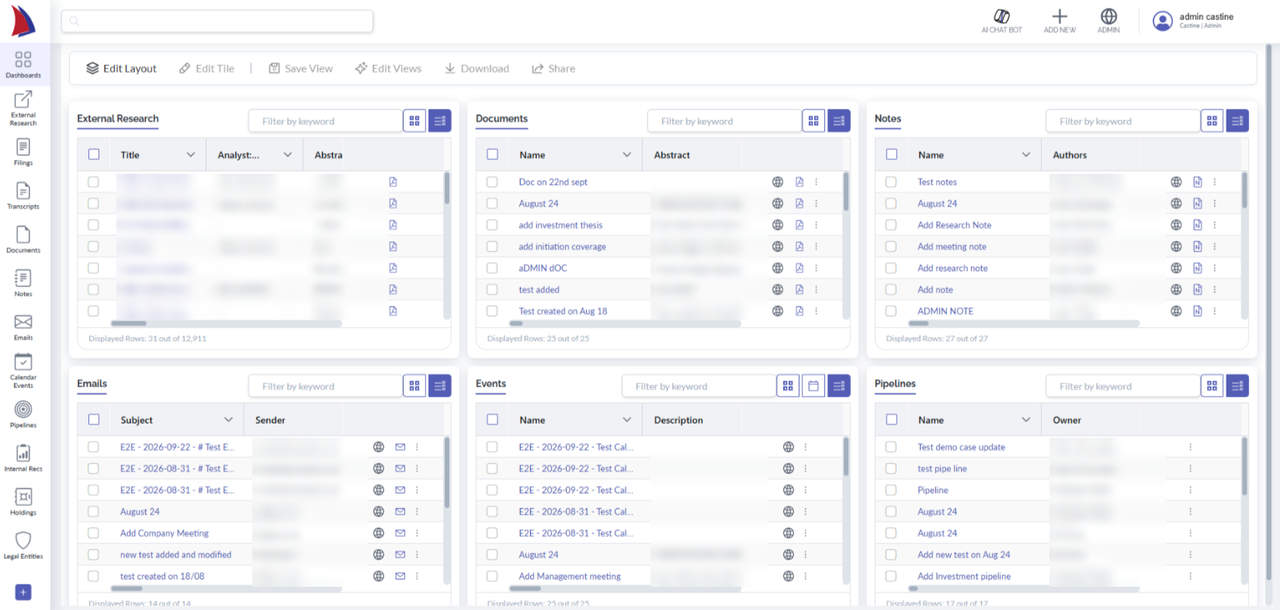This screenshot has height=610, width=1280.
Task: Click Edit Views in the toolbar
Action: (388, 68)
